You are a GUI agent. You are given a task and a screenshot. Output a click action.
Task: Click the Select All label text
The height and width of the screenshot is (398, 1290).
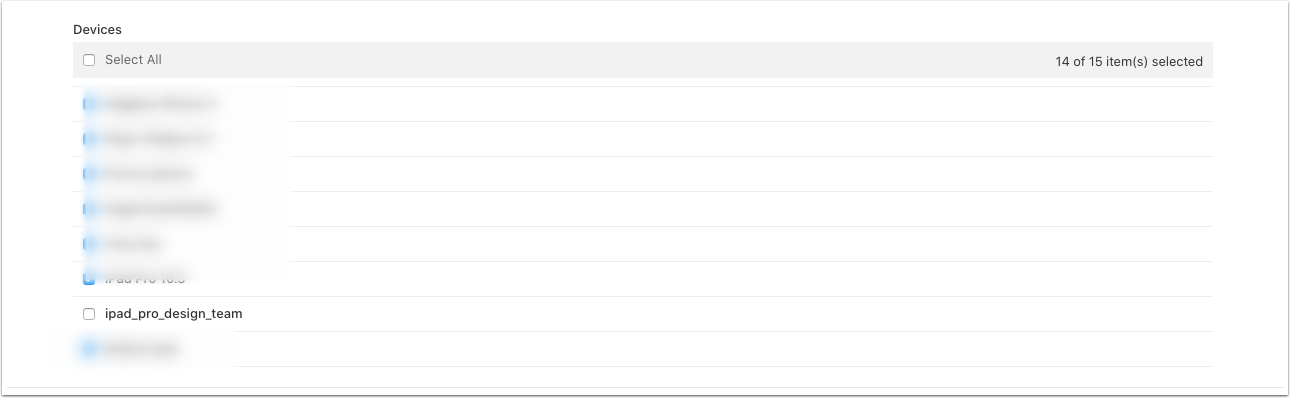133,60
